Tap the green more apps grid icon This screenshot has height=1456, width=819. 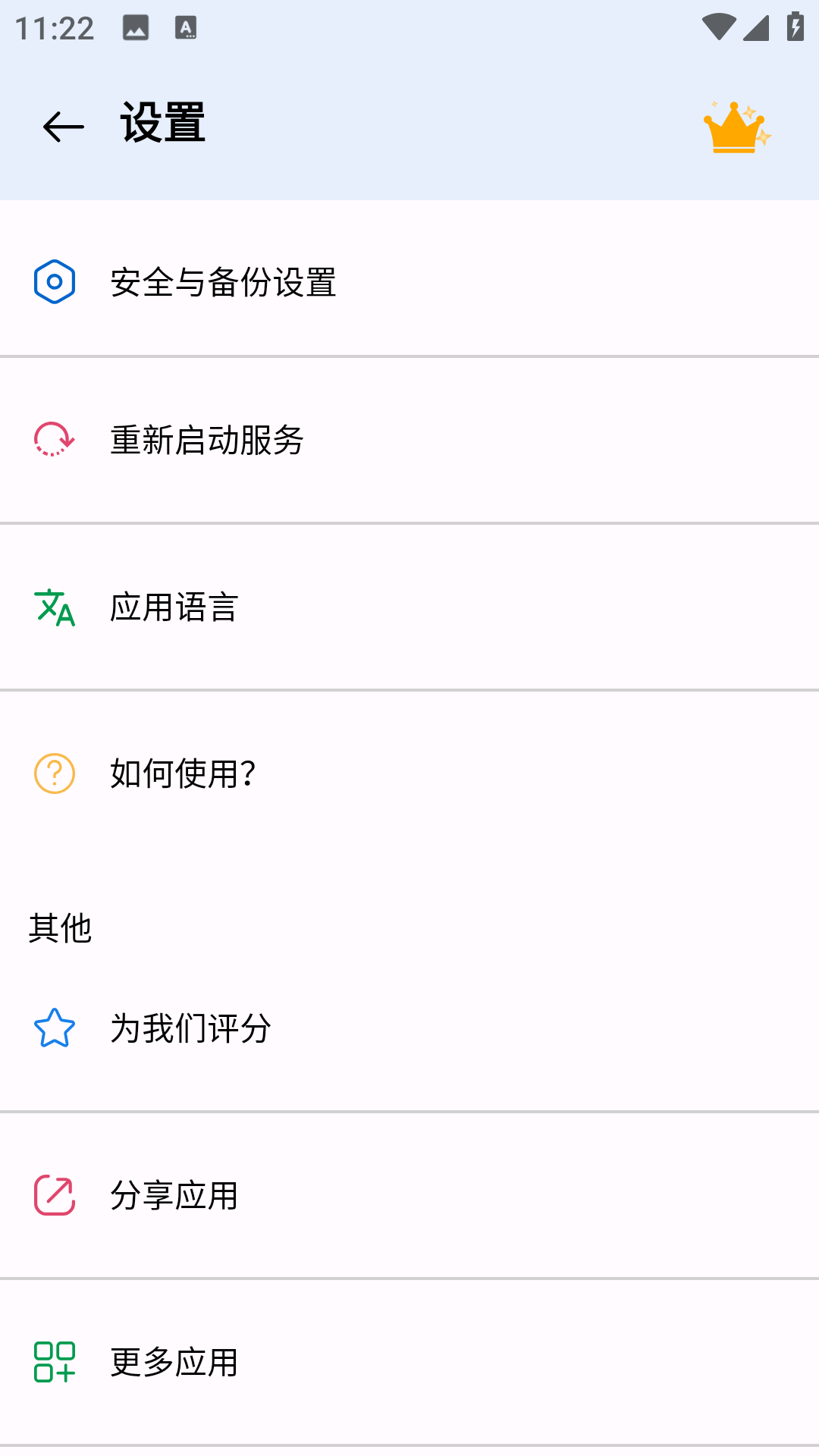pos(55,1362)
